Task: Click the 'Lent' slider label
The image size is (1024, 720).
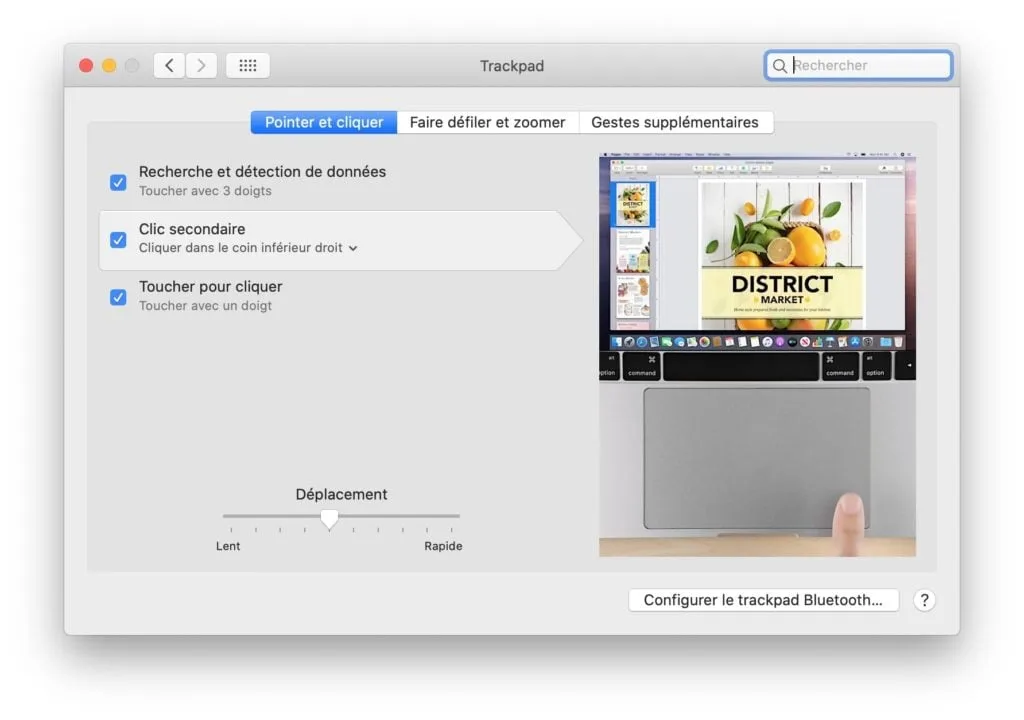Action: 228,546
